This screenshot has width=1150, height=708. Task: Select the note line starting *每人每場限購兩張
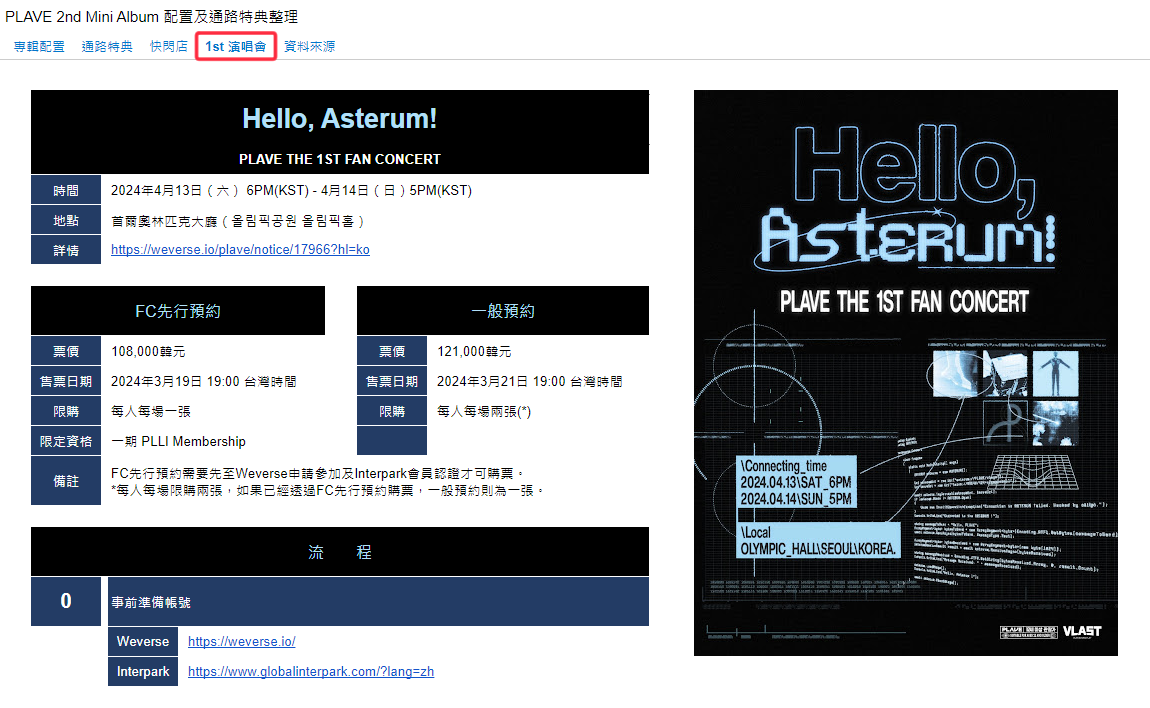tap(328, 490)
